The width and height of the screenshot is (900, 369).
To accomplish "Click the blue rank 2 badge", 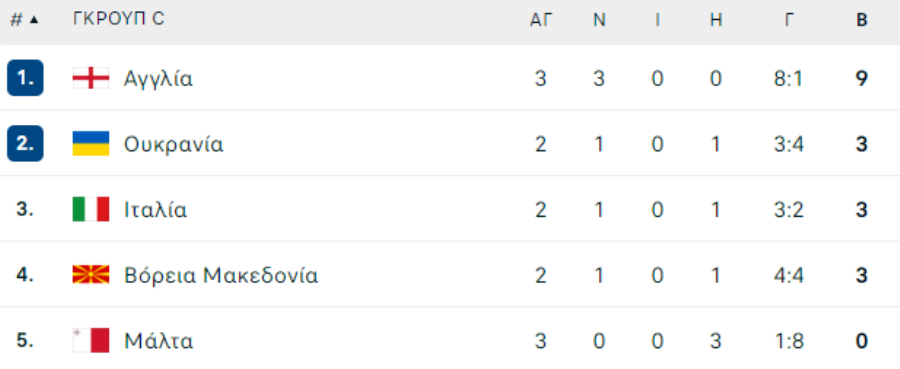I will 25,143.
